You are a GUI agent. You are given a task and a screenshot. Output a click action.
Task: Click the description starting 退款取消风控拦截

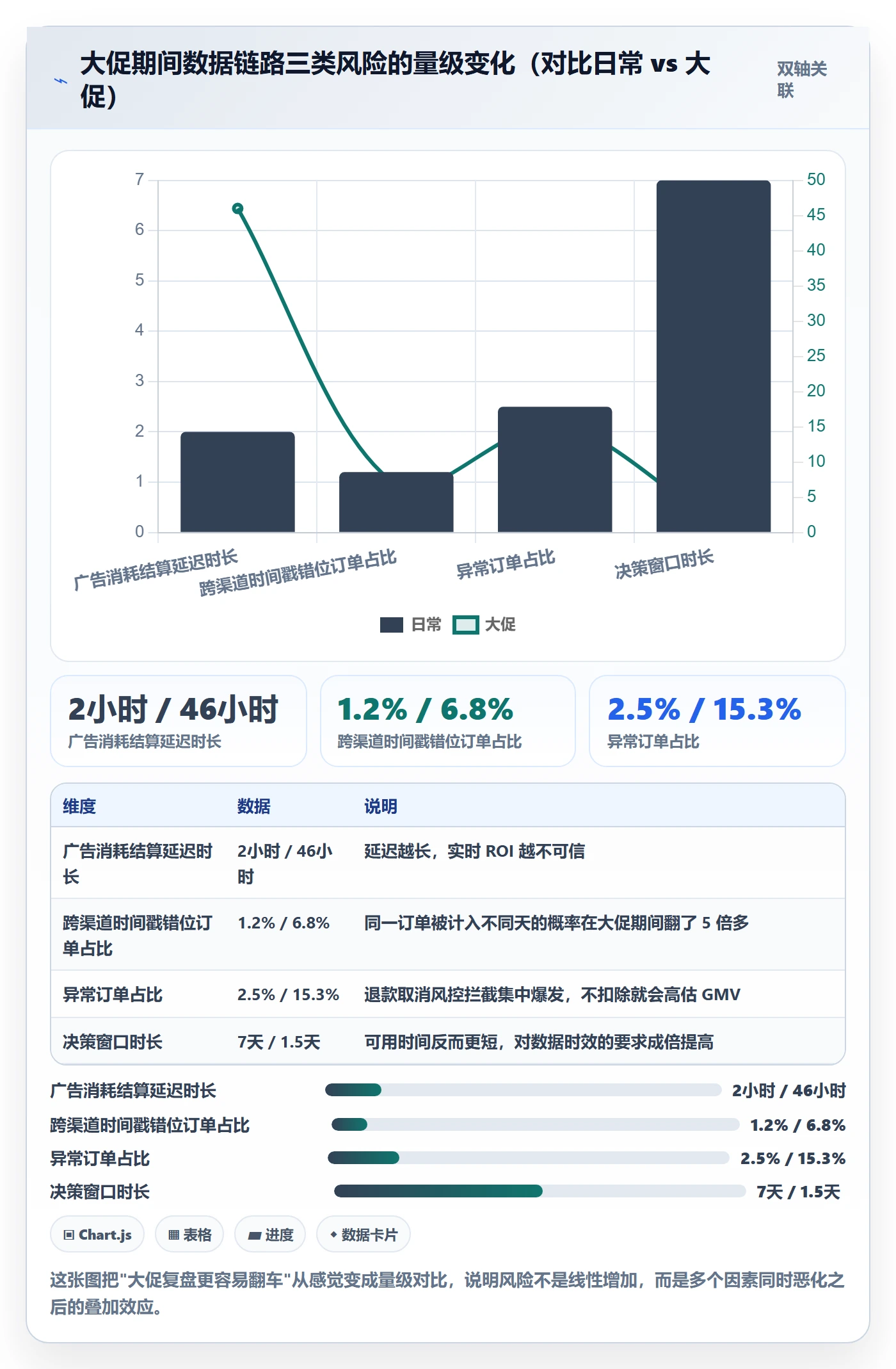click(x=552, y=994)
